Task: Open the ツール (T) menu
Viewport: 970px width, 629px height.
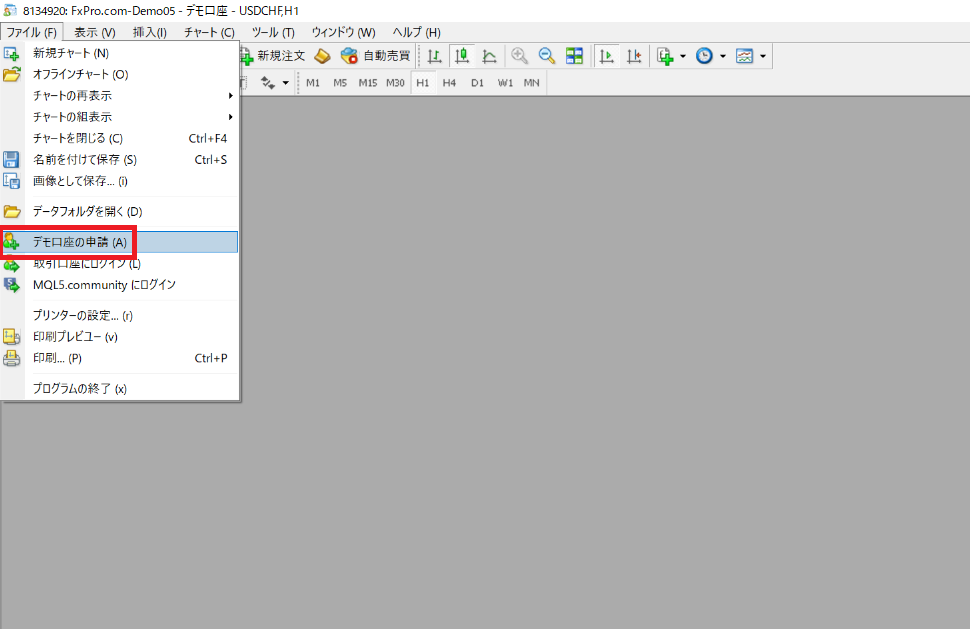Action: tap(273, 32)
